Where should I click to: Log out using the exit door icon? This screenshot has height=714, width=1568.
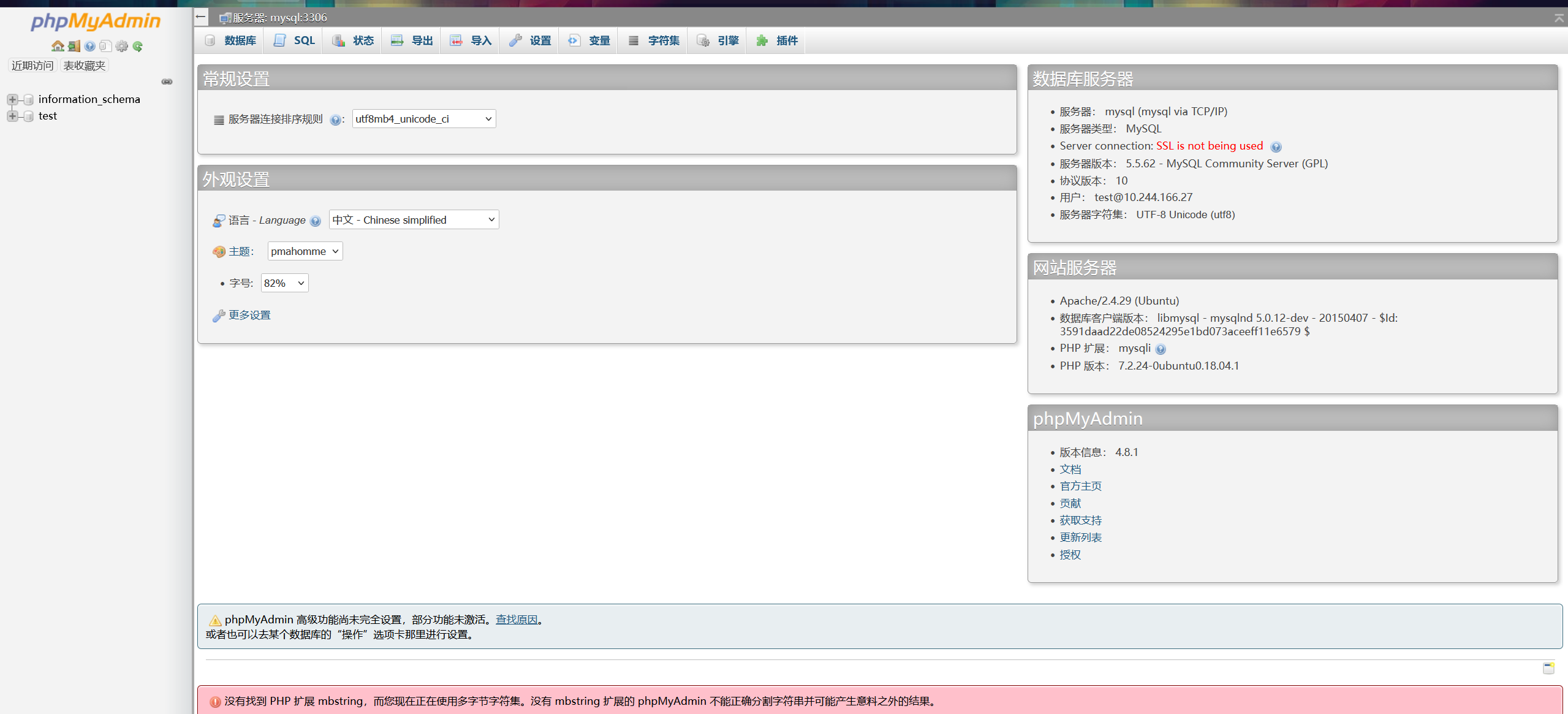coord(74,47)
